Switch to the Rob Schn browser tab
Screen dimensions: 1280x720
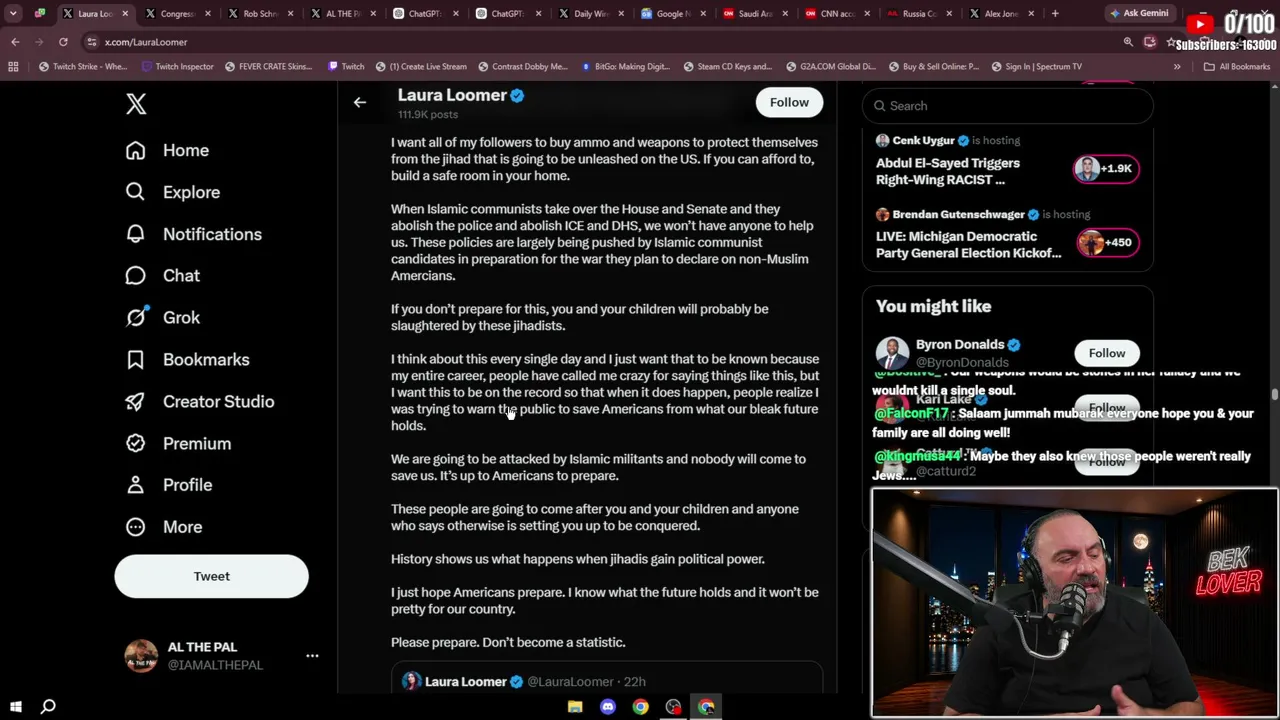point(261,14)
